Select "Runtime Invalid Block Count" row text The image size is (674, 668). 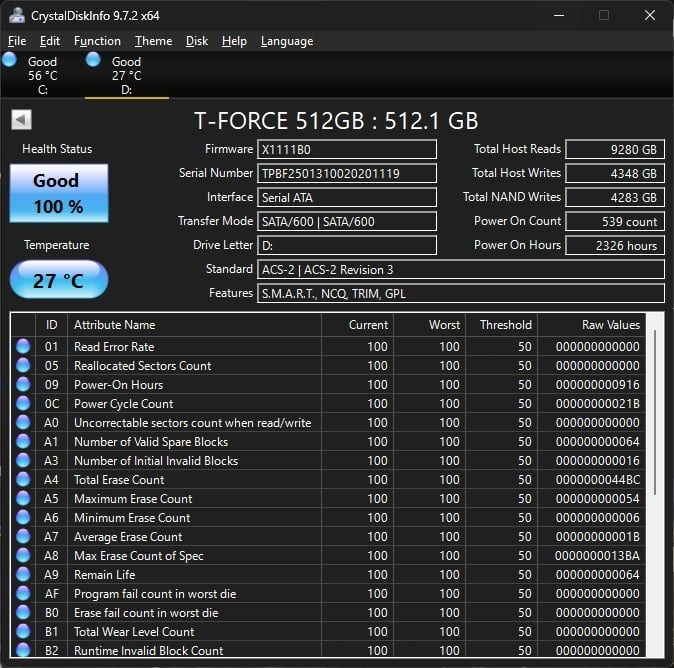pos(149,650)
